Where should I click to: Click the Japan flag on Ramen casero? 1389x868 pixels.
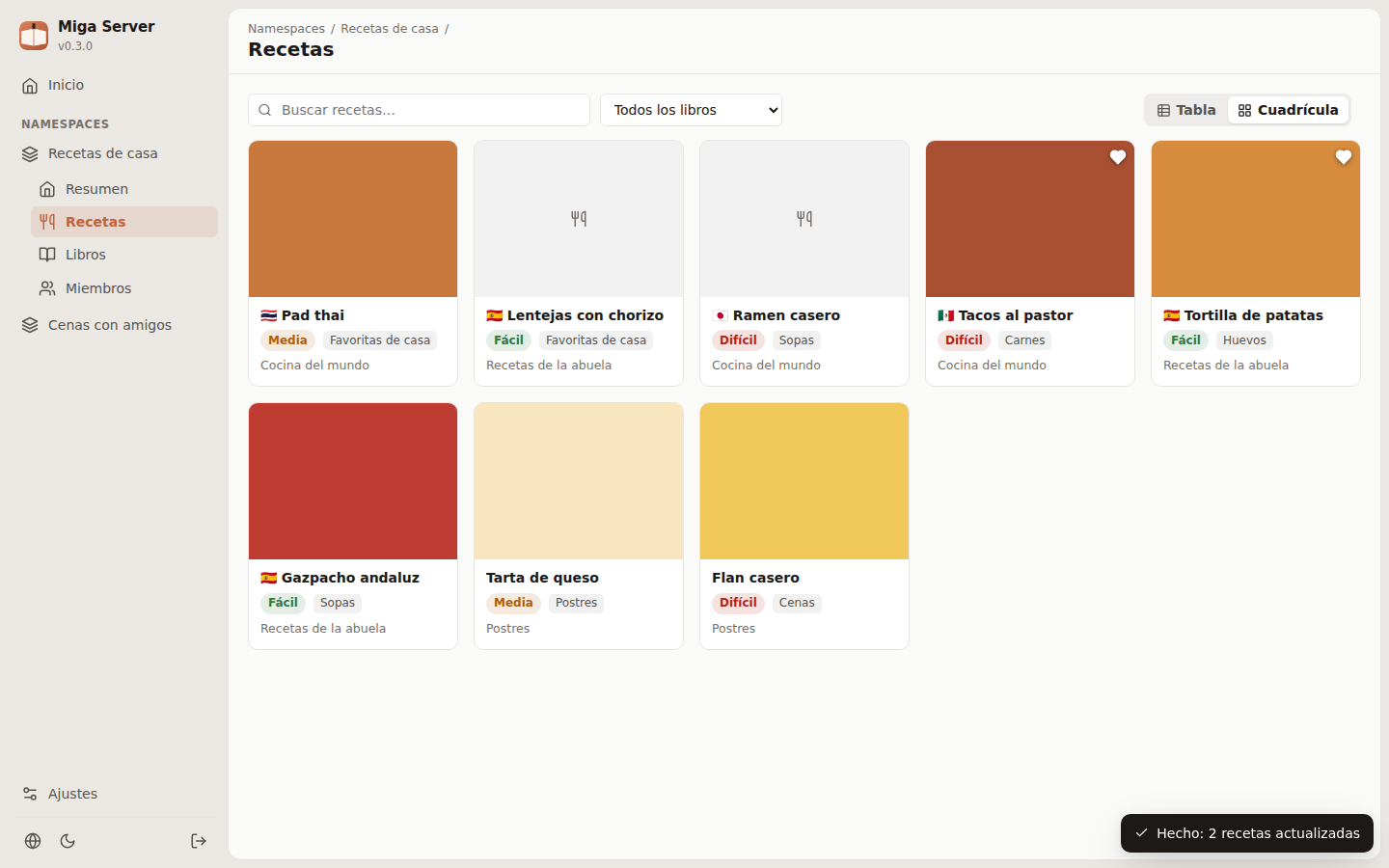click(x=721, y=315)
